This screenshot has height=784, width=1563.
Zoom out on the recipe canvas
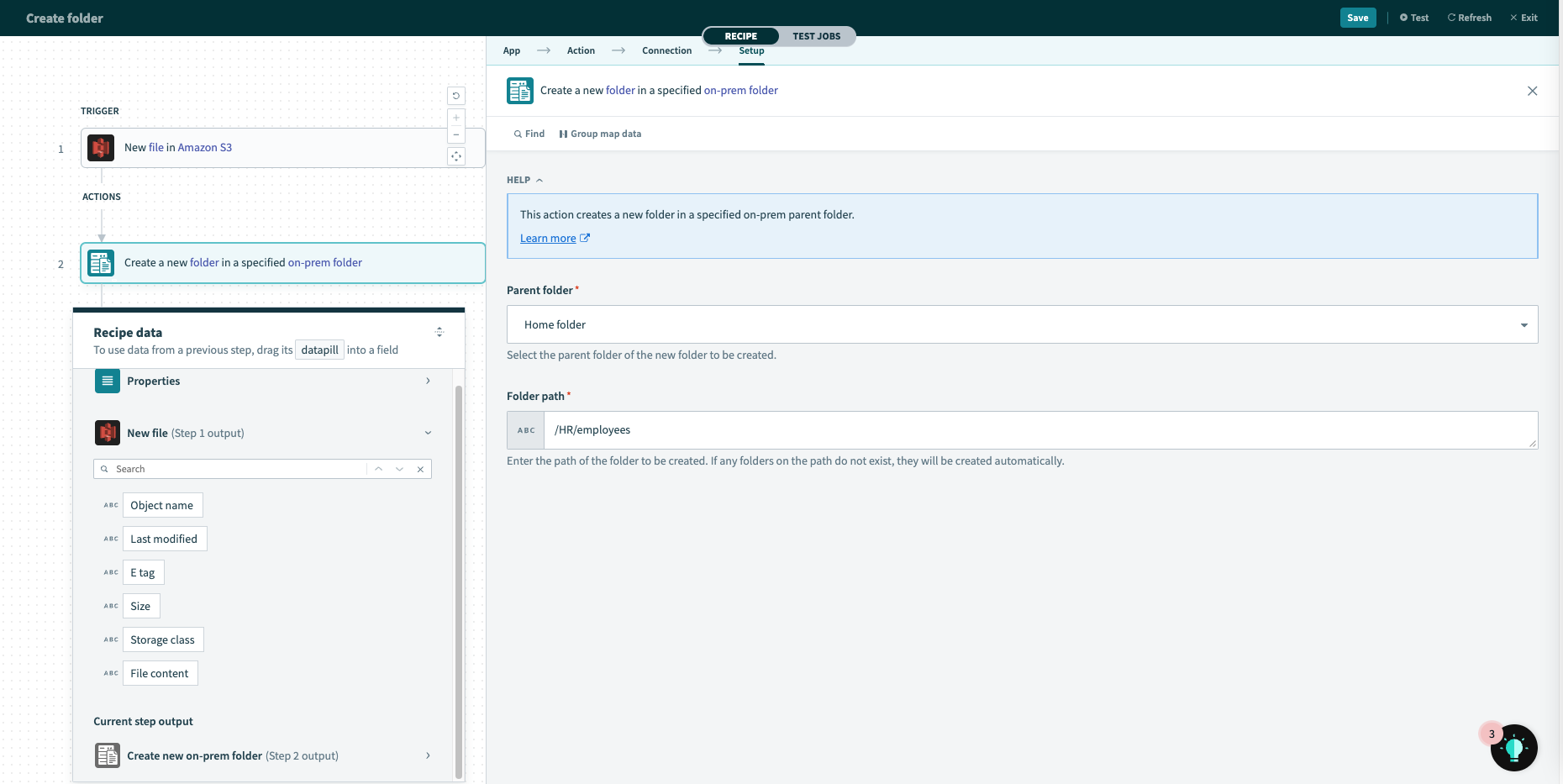456,135
